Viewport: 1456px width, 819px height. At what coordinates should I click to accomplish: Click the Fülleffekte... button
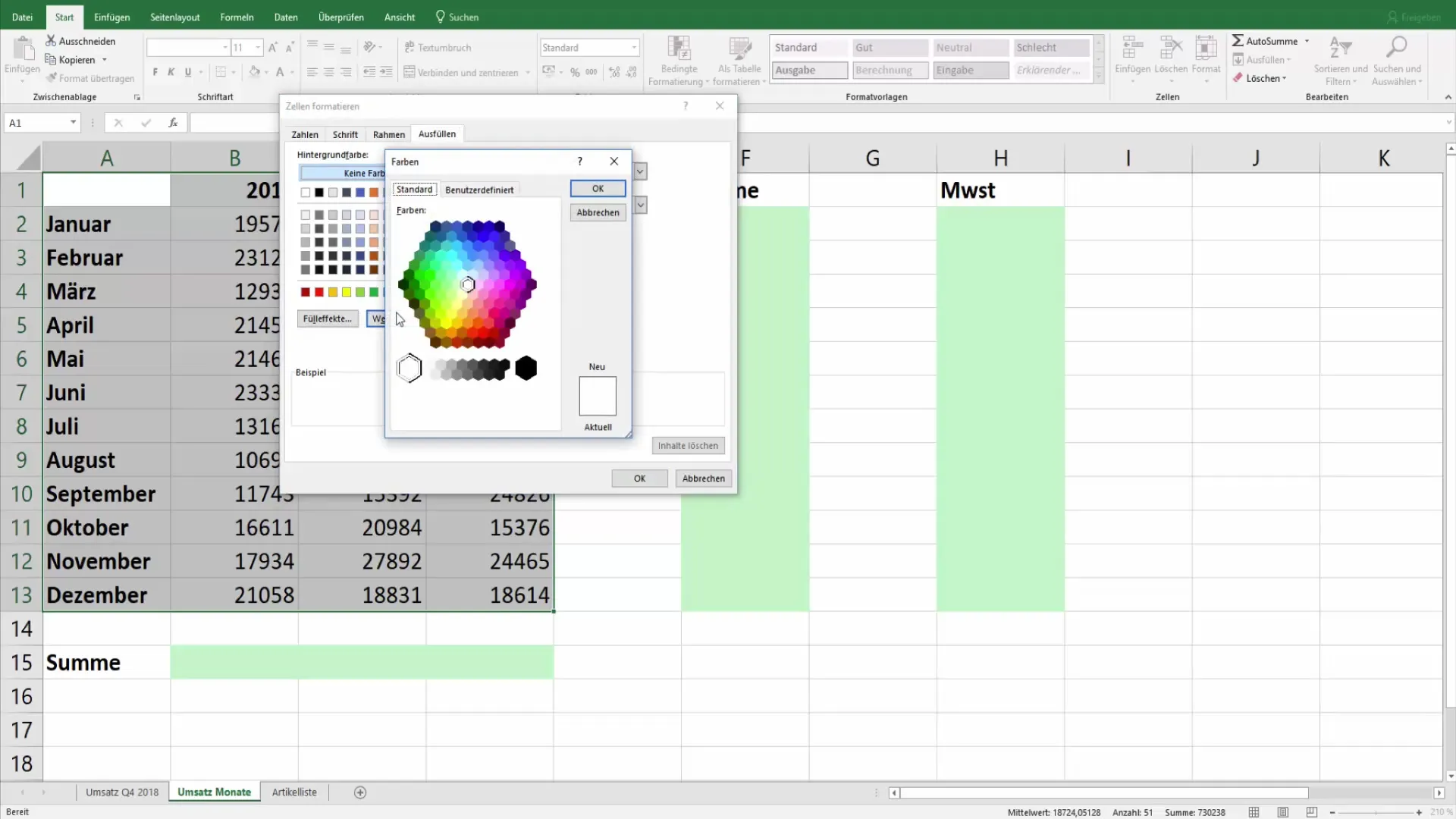pos(328,318)
